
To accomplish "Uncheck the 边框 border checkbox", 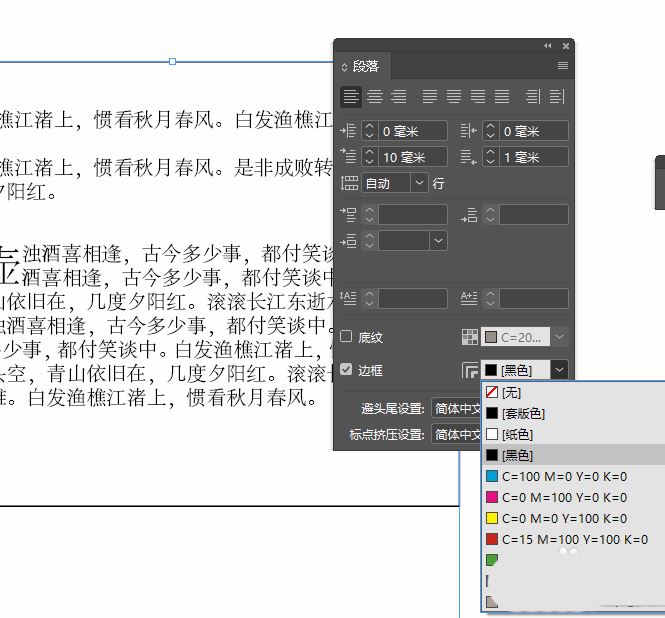I will pyautogui.click(x=346, y=369).
